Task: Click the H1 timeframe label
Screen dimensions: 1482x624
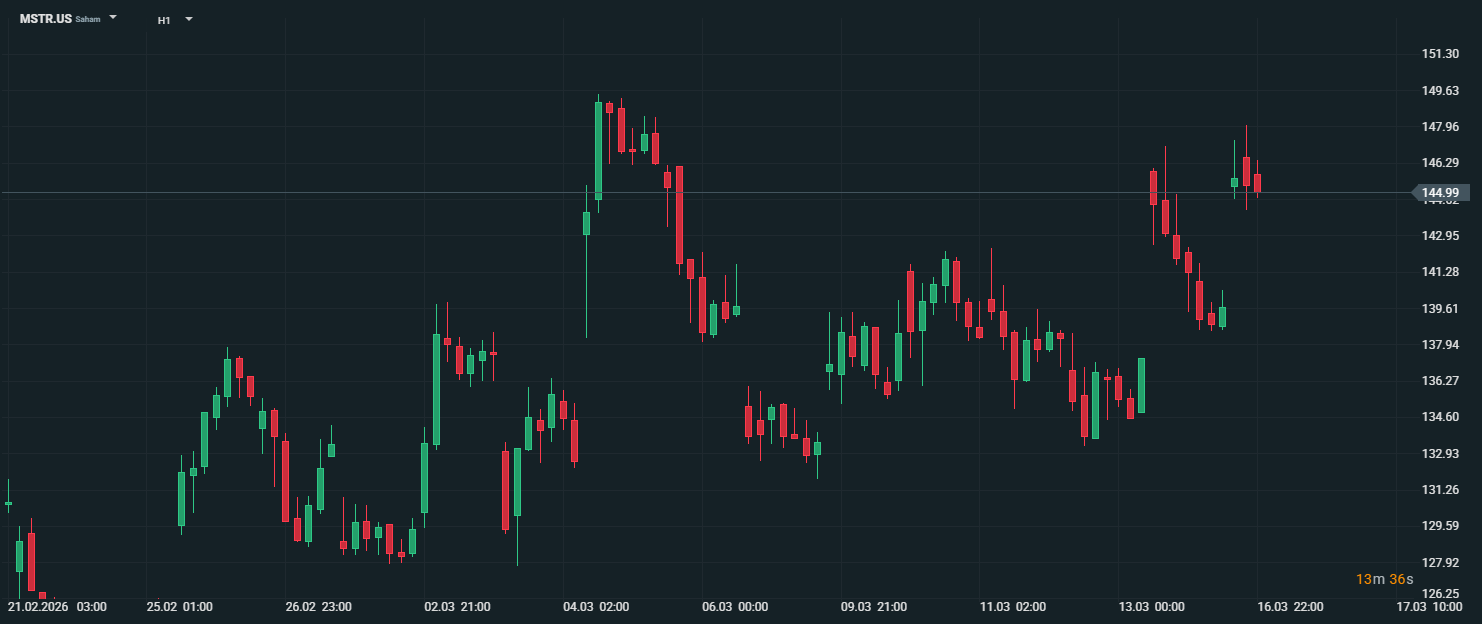Action: (x=164, y=20)
